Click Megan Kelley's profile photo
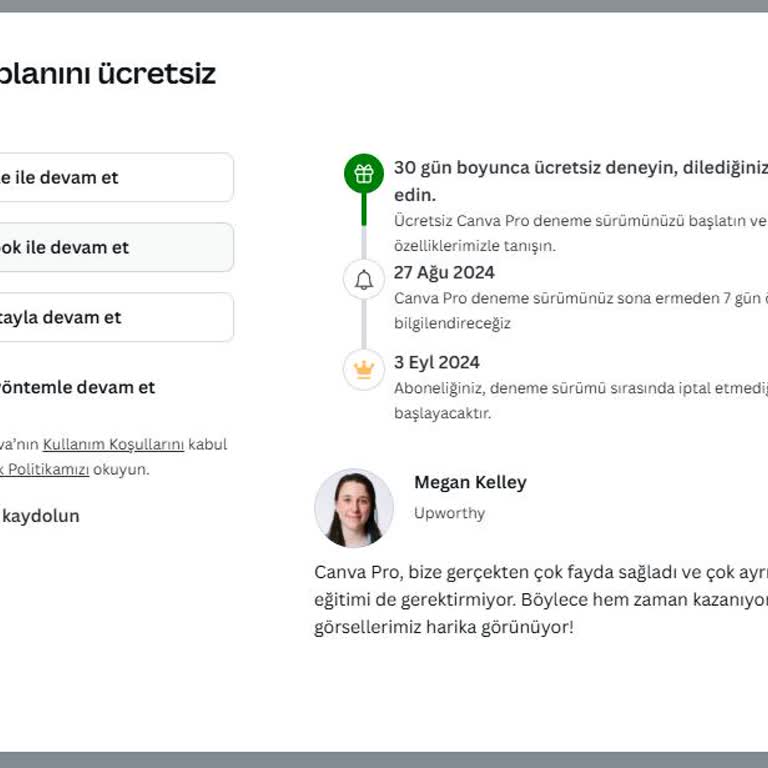The image size is (768, 768). click(x=354, y=507)
